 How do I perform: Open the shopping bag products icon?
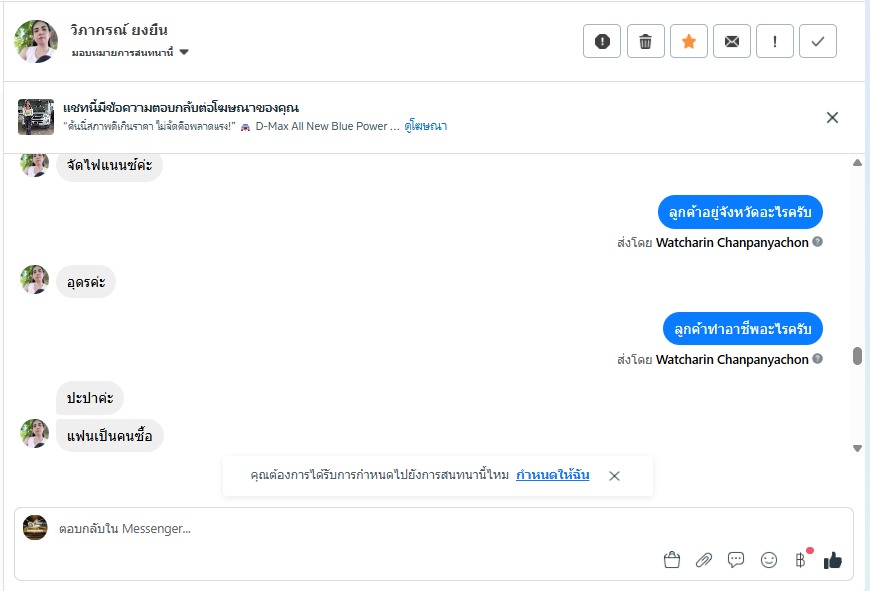672,560
